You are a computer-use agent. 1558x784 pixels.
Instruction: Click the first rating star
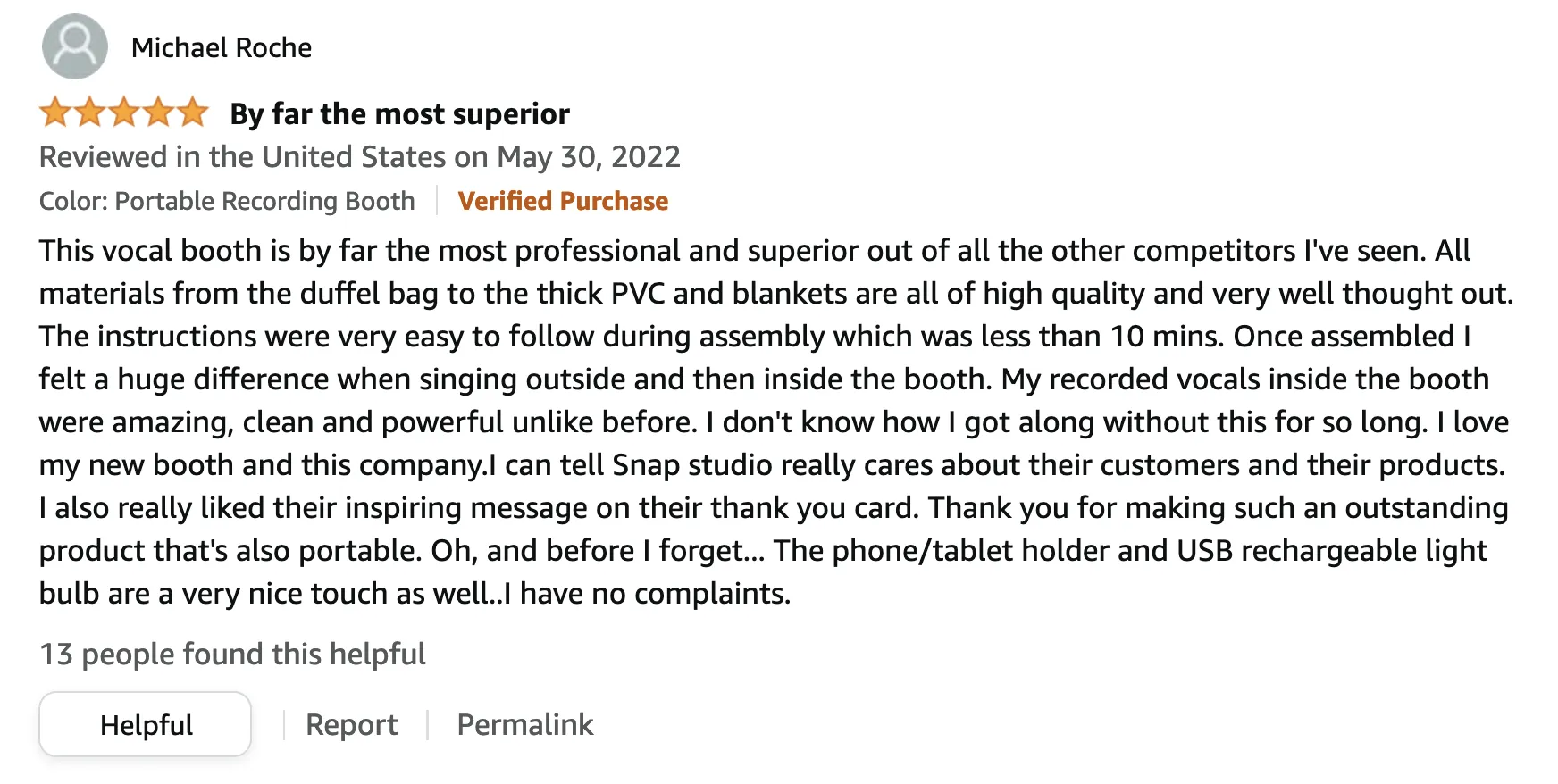(x=55, y=113)
